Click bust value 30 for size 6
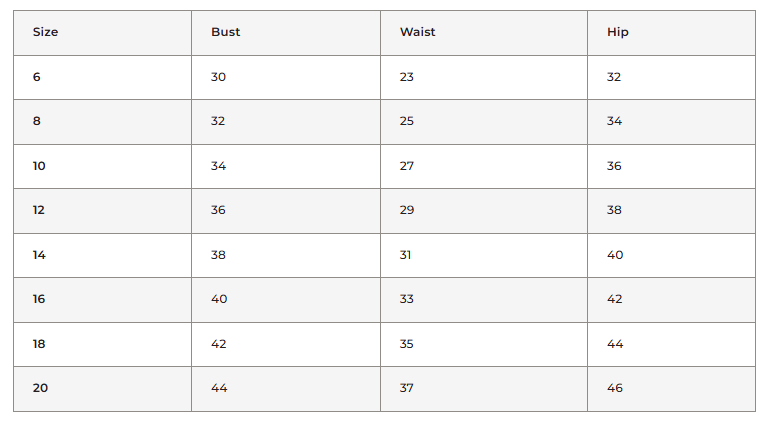 click(218, 77)
